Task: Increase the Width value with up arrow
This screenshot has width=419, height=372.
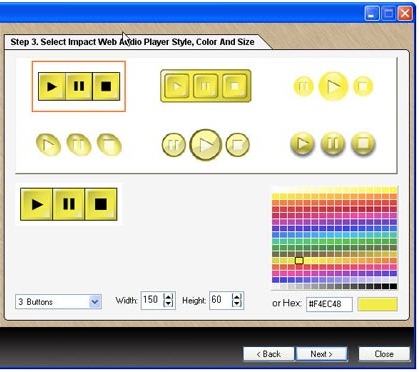Action: coord(169,297)
